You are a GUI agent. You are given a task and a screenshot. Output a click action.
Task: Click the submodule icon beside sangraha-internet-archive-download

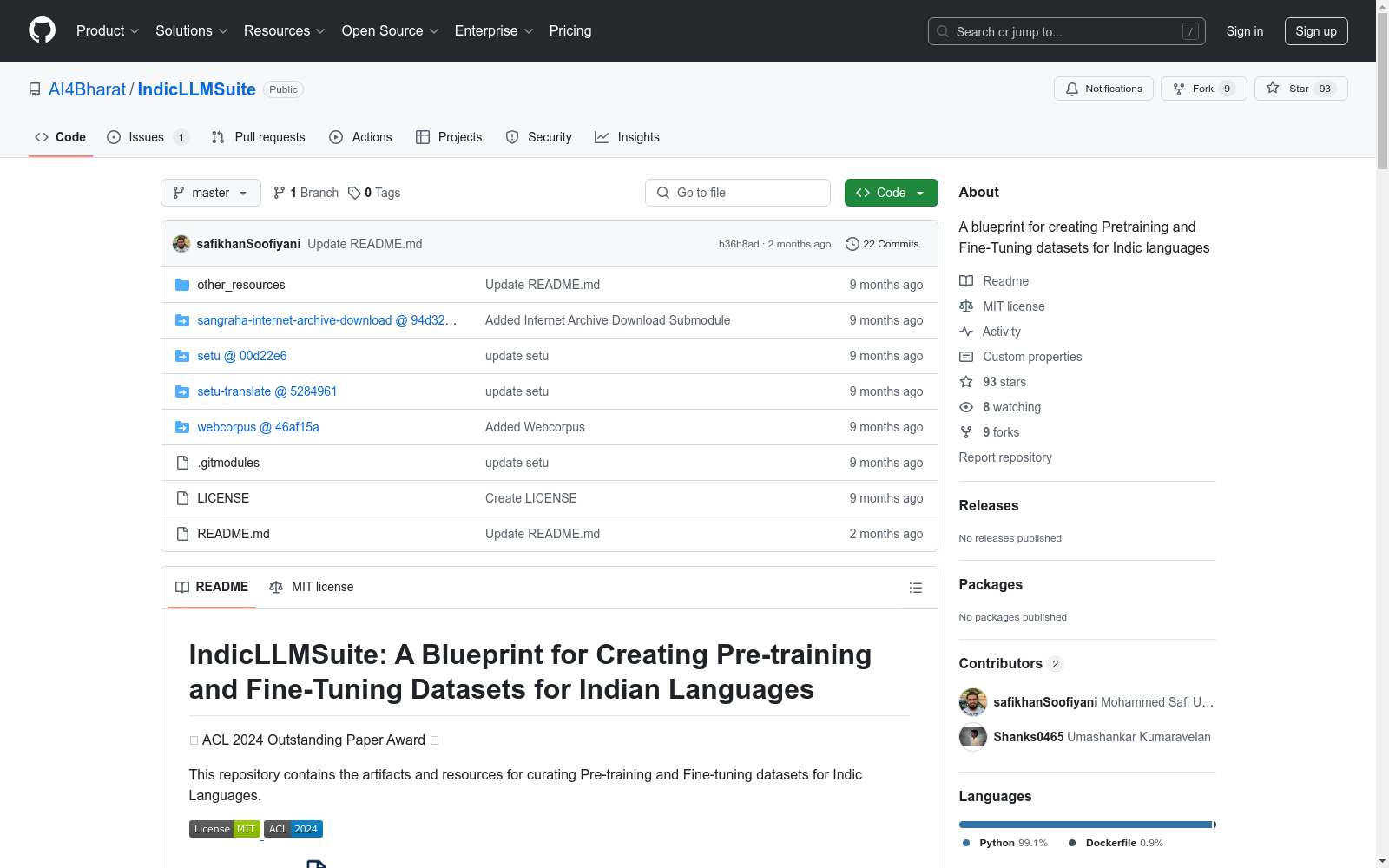coord(182,320)
